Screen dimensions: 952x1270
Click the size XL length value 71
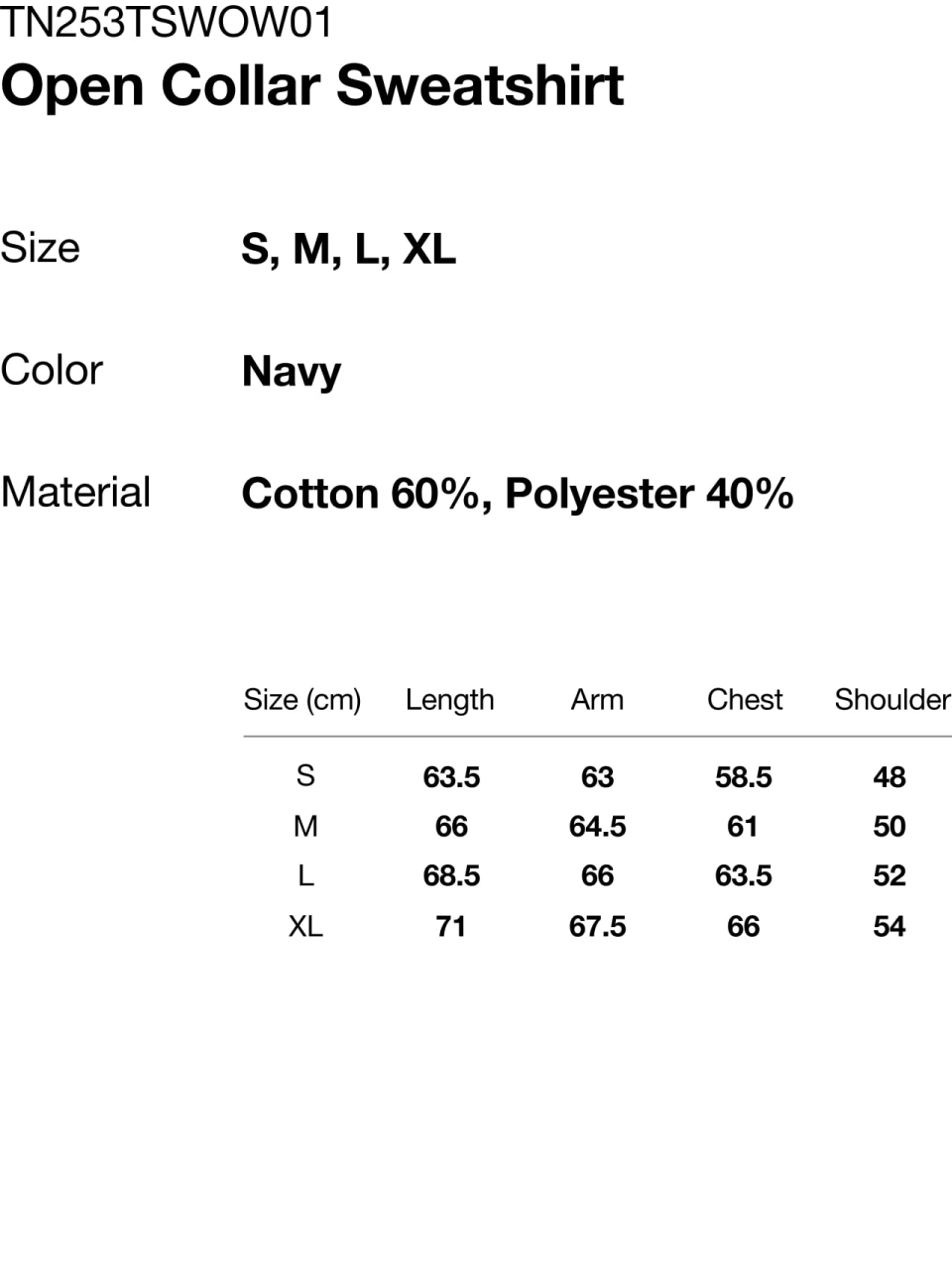[x=451, y=927]
